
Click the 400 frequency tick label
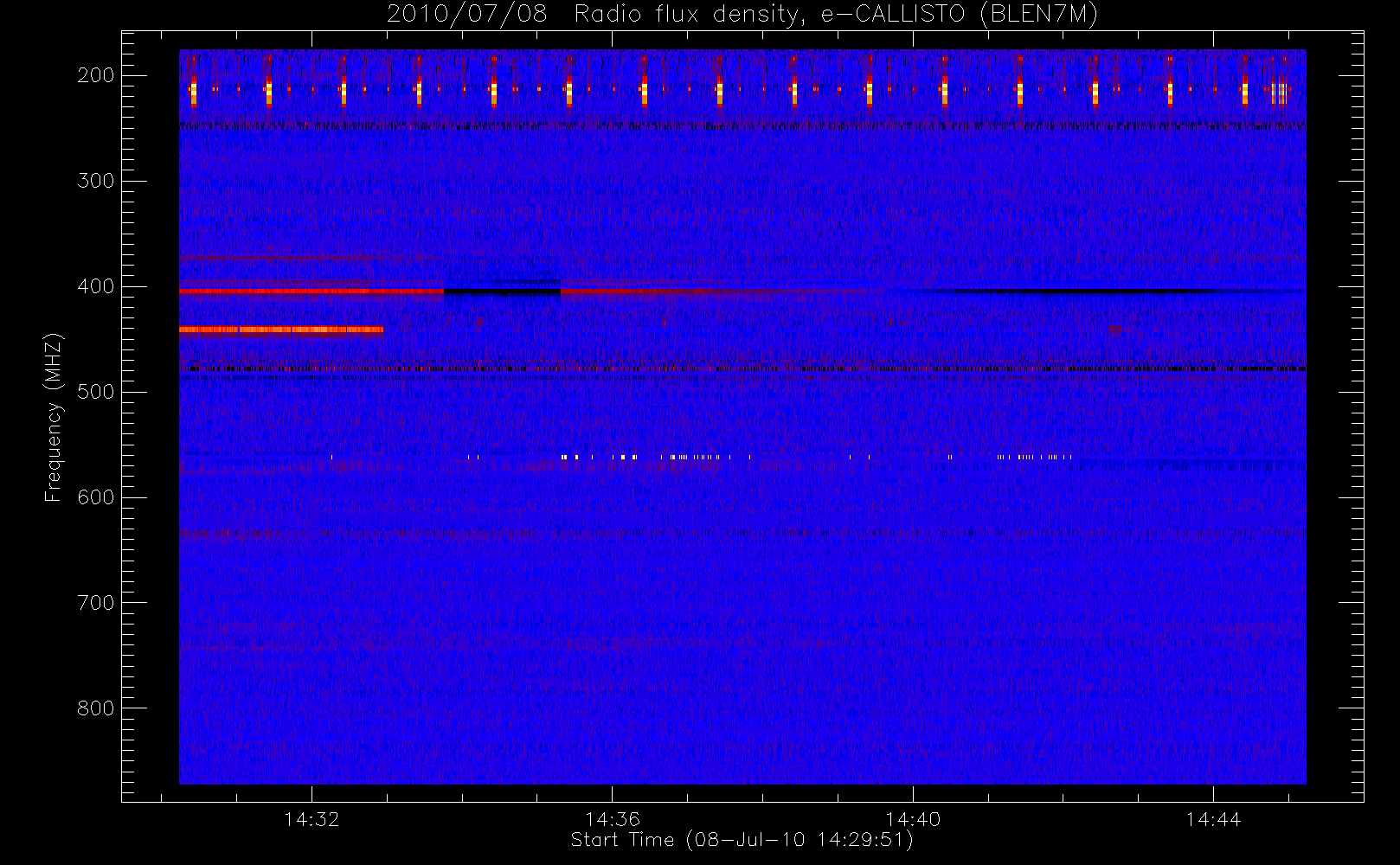coord(96,286)
